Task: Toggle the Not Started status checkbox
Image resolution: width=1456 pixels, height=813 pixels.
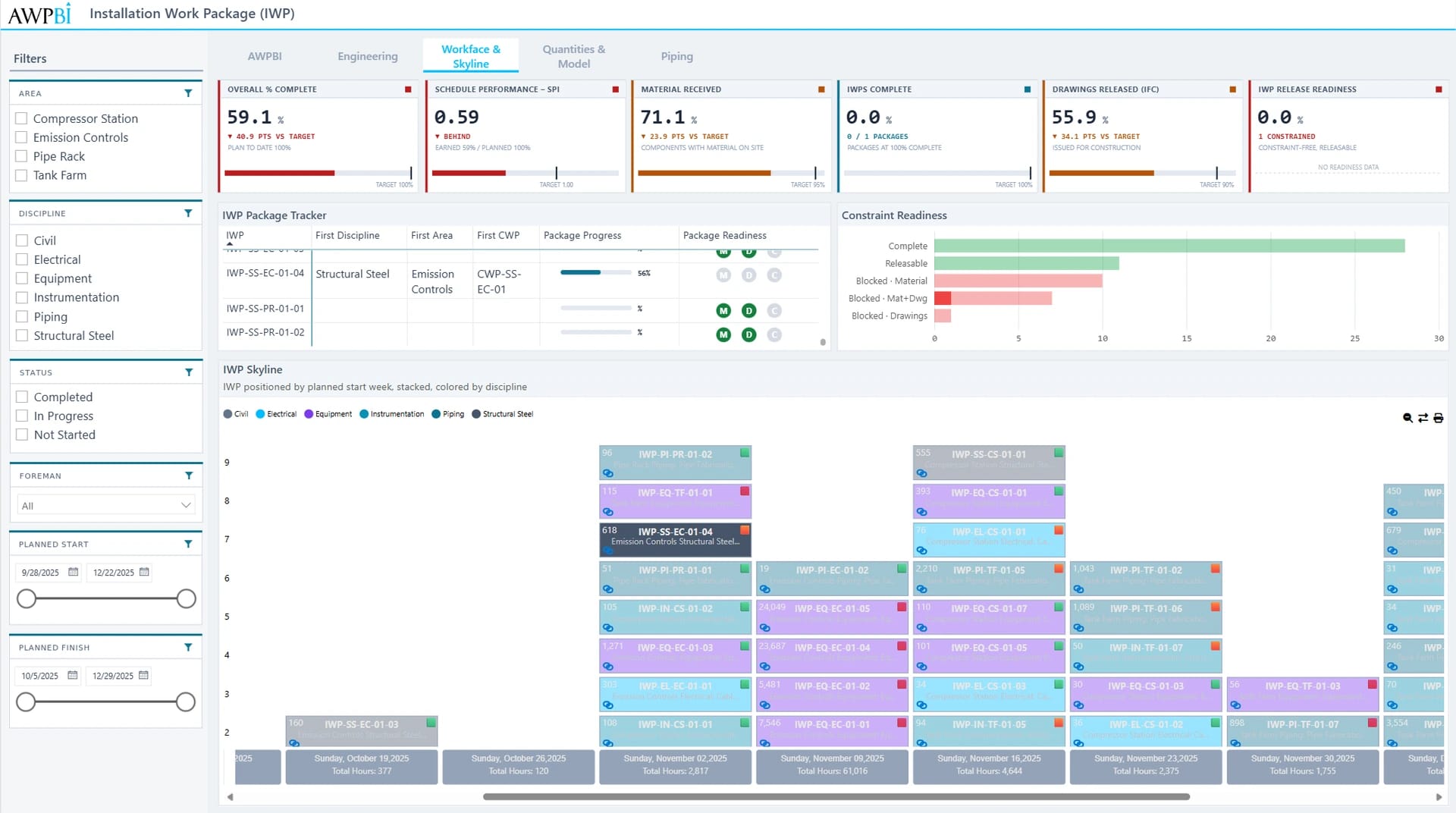Action: pos(22,435)
